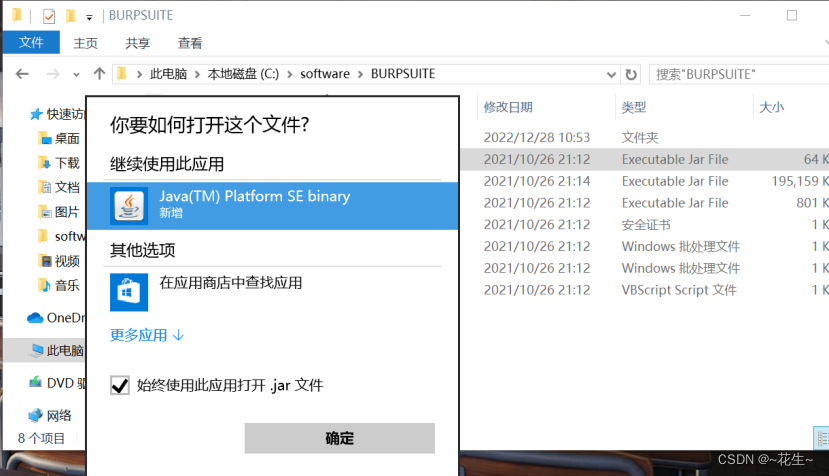Open 桌面 in navigation pane
The image size is (829, 476).
[x=59, y=139]
